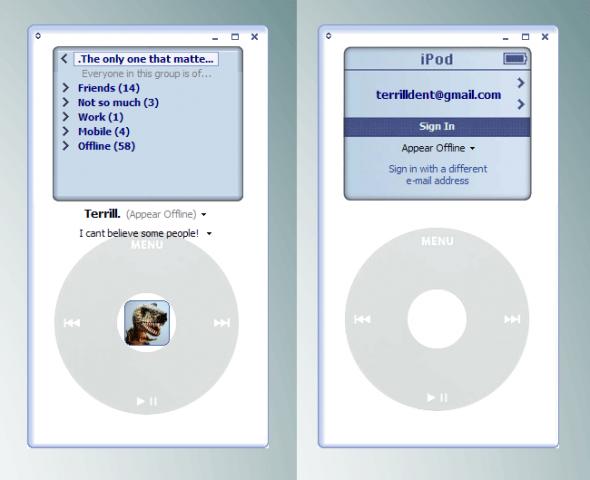Click previous track on left iPod wheel
Image resolution: width=590 pixels, height=480 pixels.
[x=72, y=323]
